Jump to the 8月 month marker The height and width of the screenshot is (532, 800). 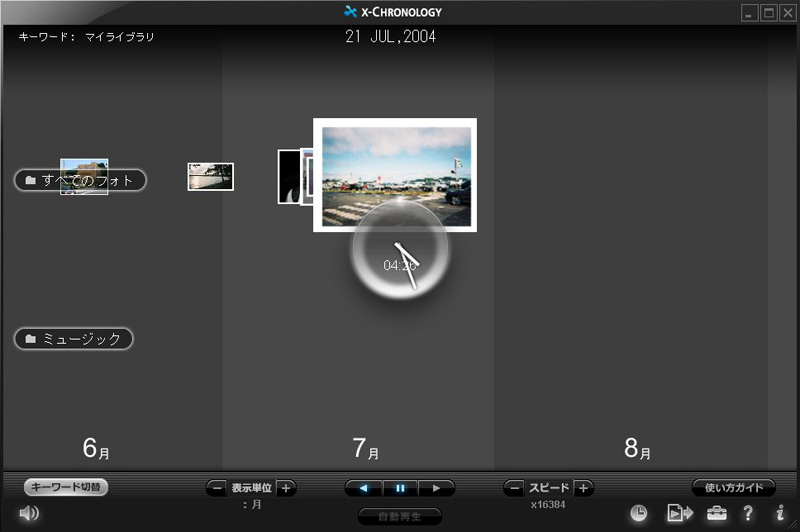637,449
